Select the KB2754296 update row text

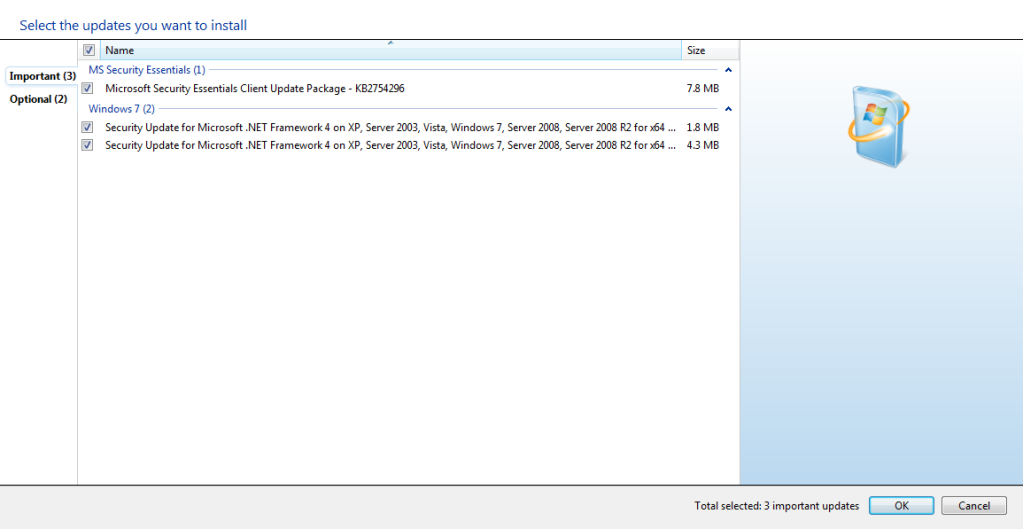click(255, 88)
